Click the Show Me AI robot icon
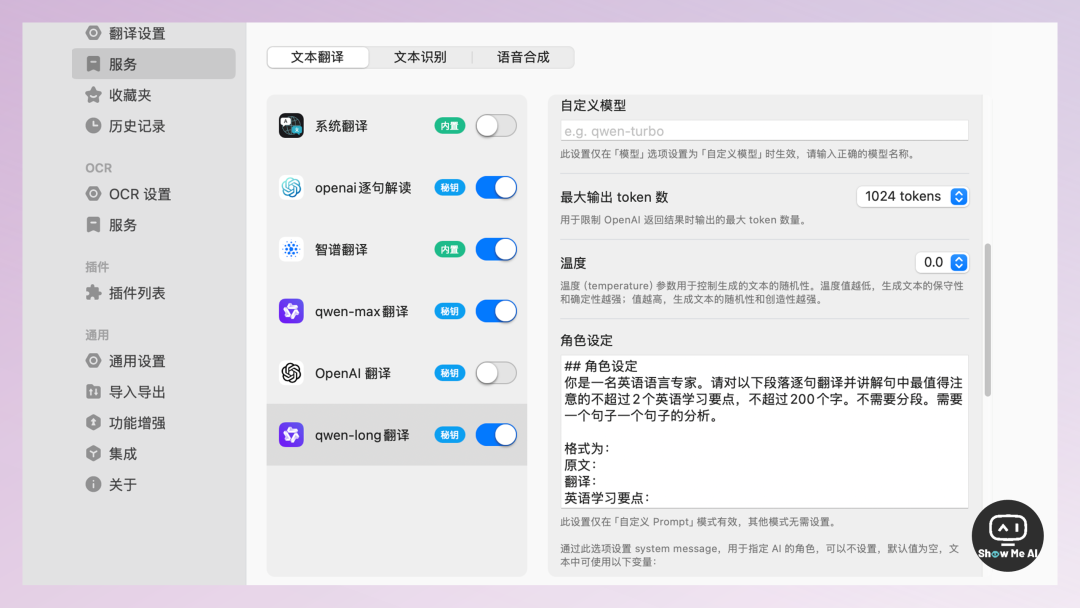 [1007, 536]
